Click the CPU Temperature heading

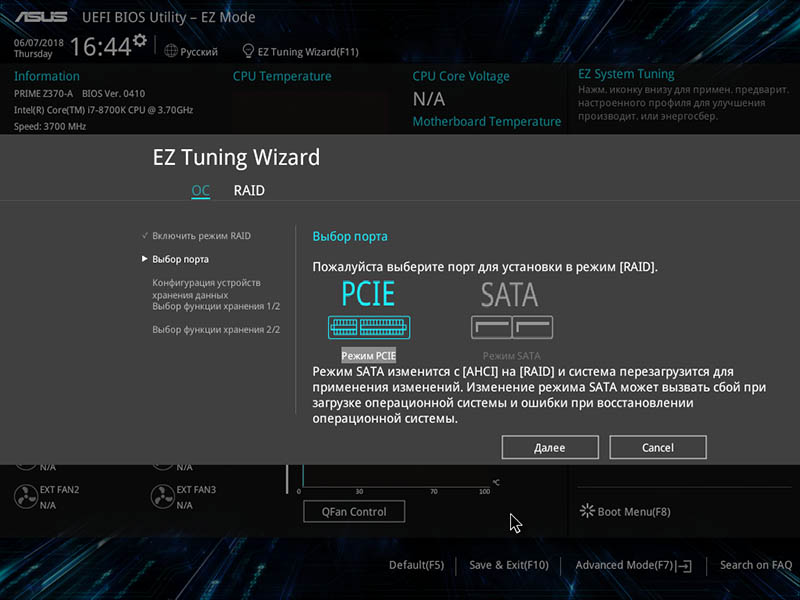point(282,76)
